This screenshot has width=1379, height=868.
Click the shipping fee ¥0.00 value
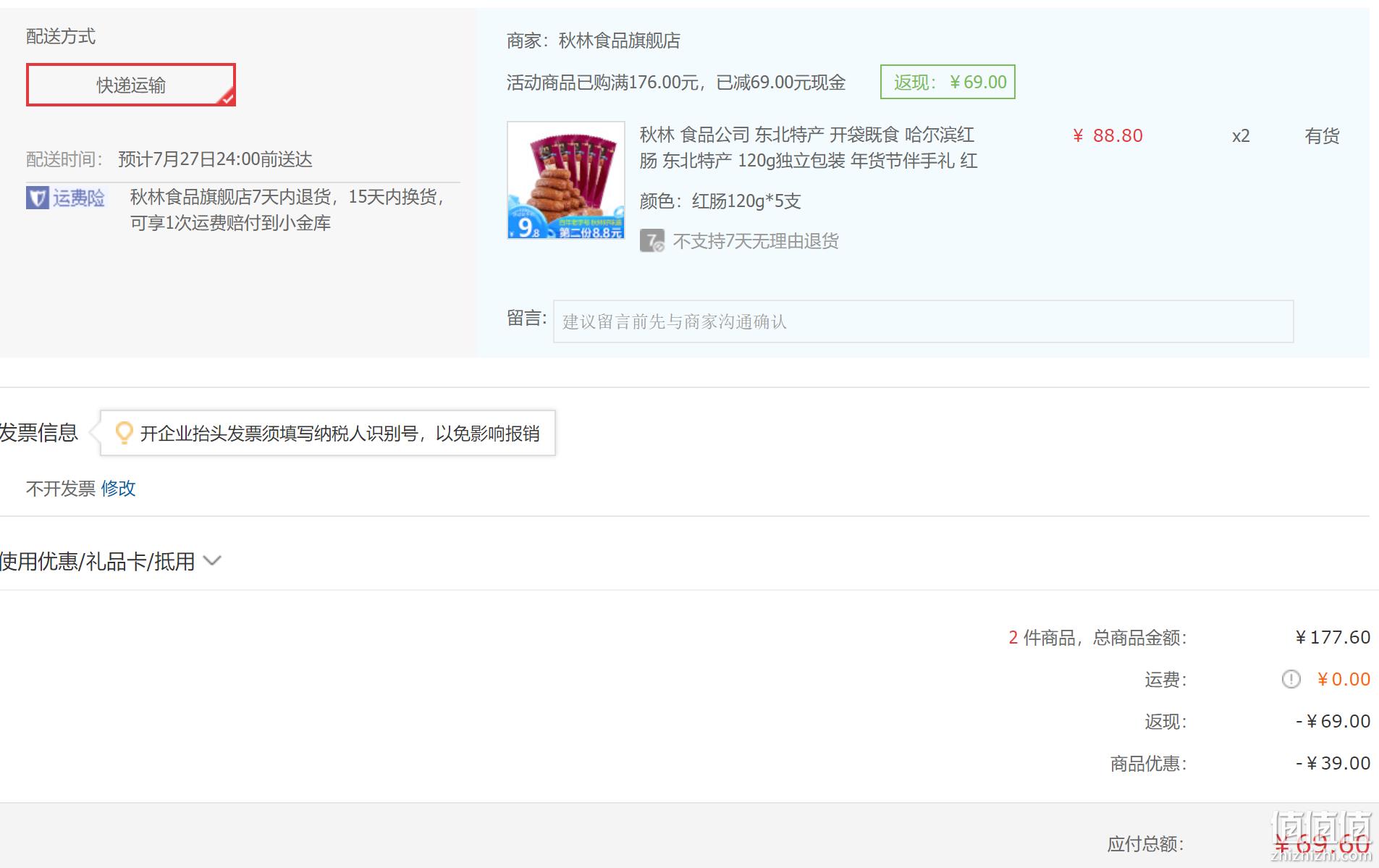1344,679
